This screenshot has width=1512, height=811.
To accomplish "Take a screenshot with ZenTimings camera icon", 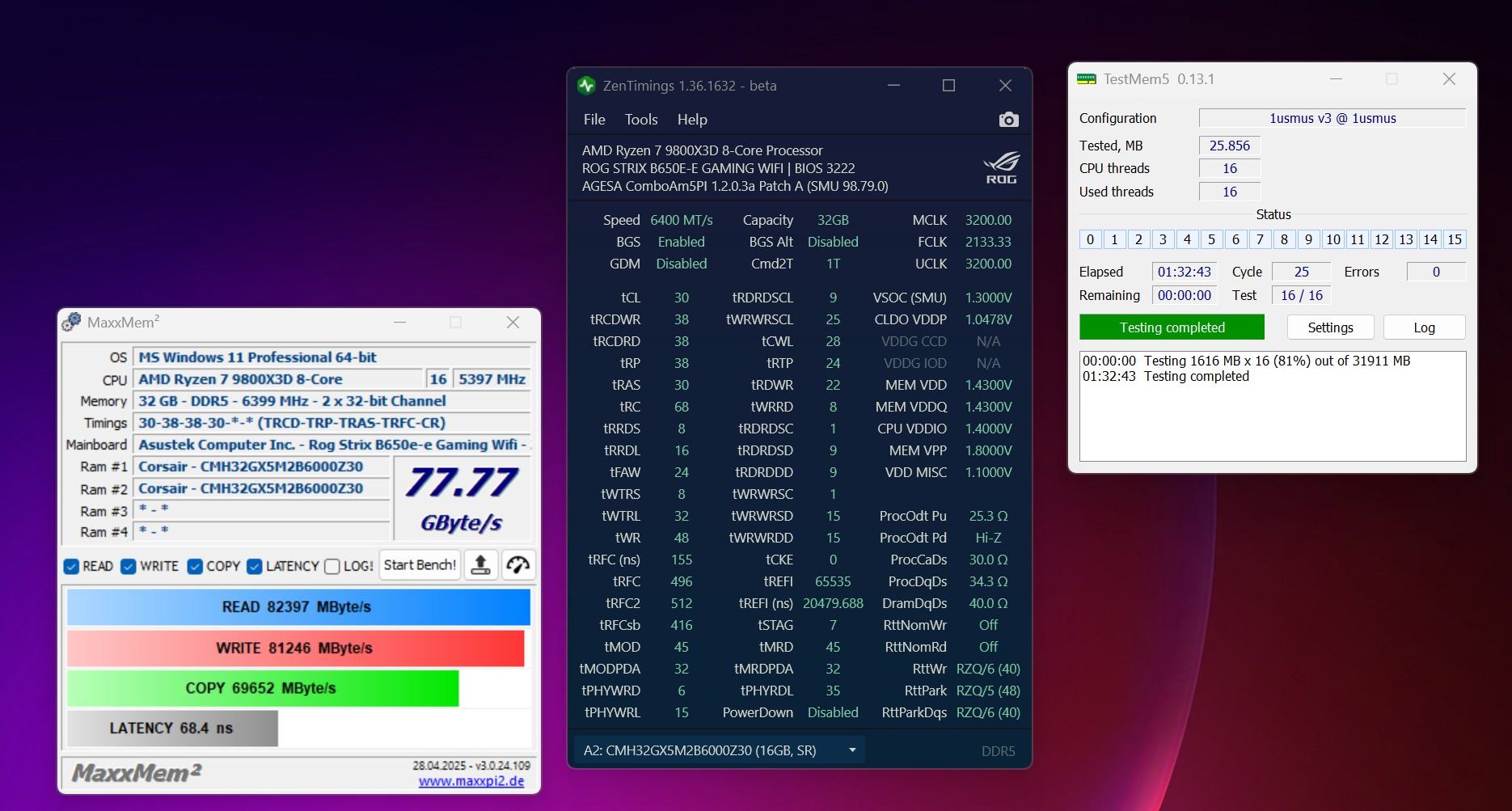I will tap(1008, 120).
